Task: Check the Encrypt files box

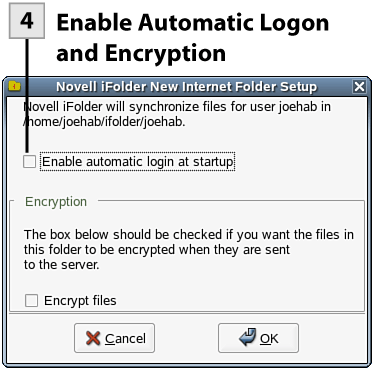Action: point(31,300)
